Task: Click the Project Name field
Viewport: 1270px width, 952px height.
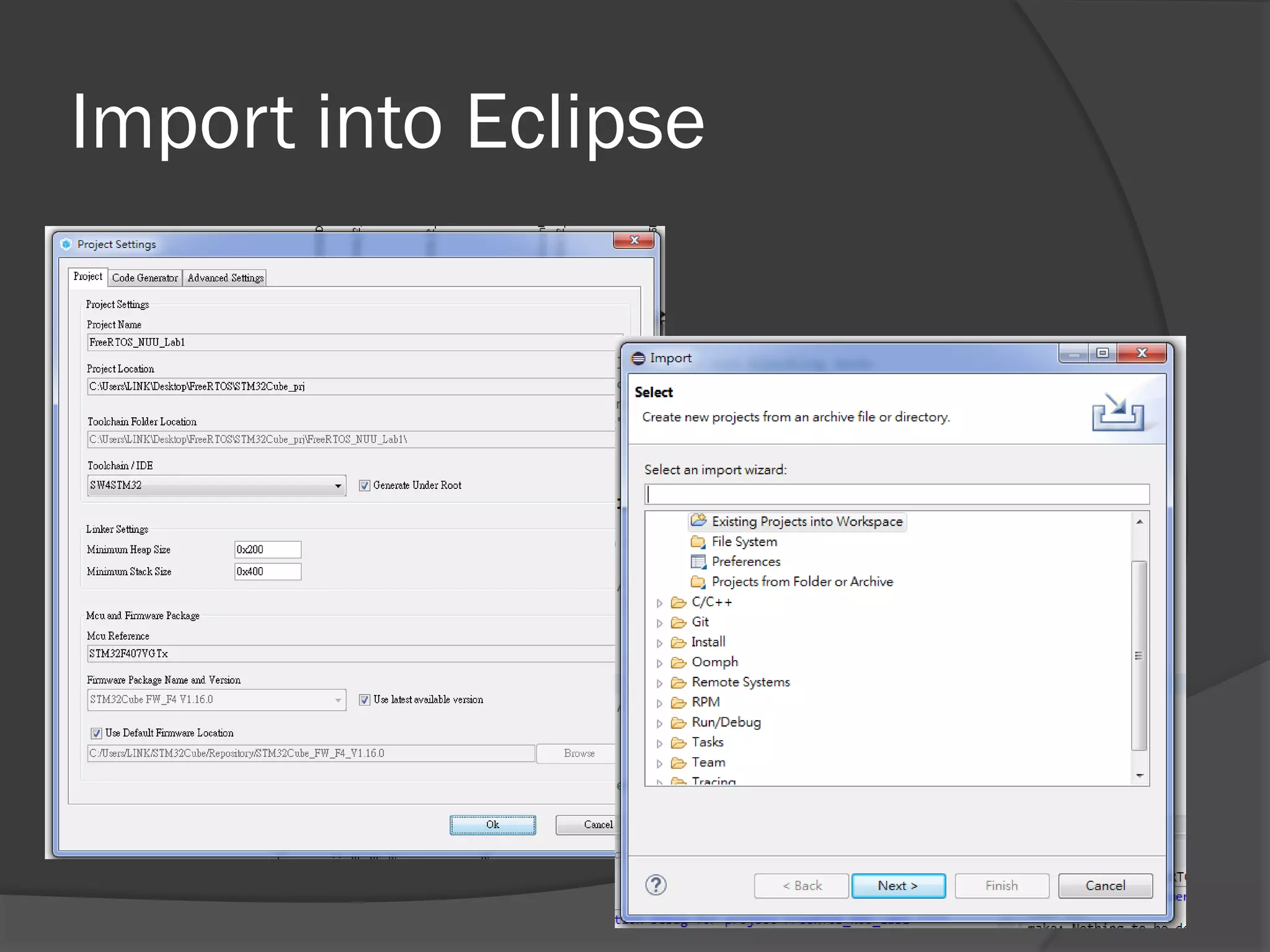Action: pyautogui.click(x=354, y=342)
